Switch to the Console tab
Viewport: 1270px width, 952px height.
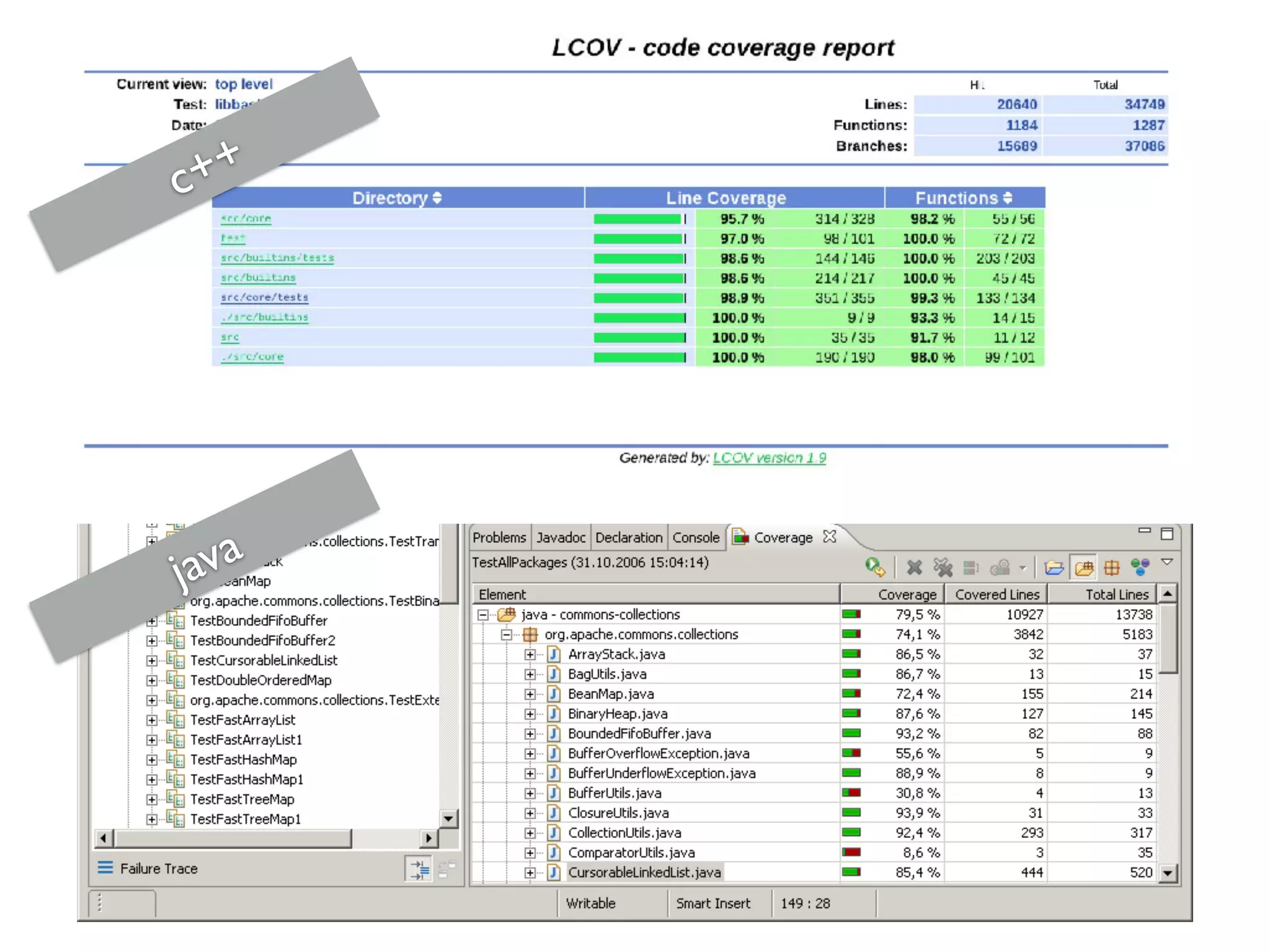(695, 538)
